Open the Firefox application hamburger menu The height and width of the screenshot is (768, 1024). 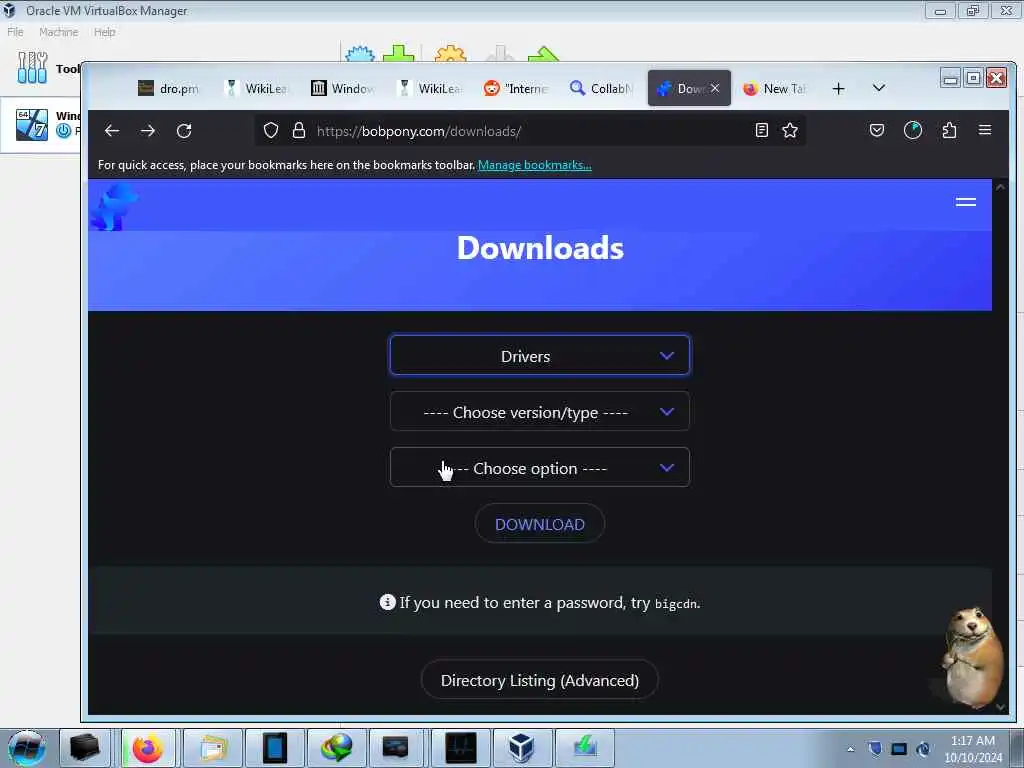click(985, 130)
